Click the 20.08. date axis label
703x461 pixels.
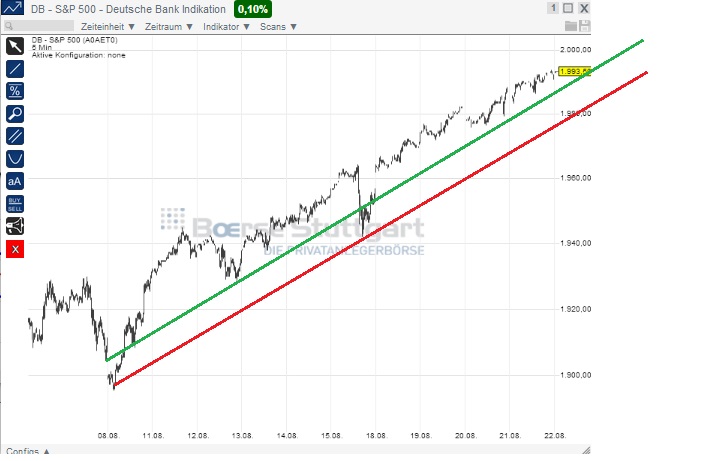pyautogui.click(x=465, y=436)
